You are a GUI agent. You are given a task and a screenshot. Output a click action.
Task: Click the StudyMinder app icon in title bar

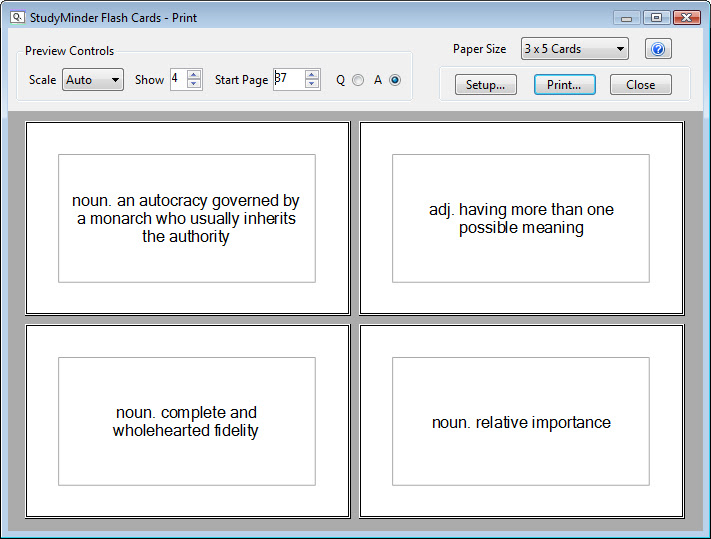[17, 17]
